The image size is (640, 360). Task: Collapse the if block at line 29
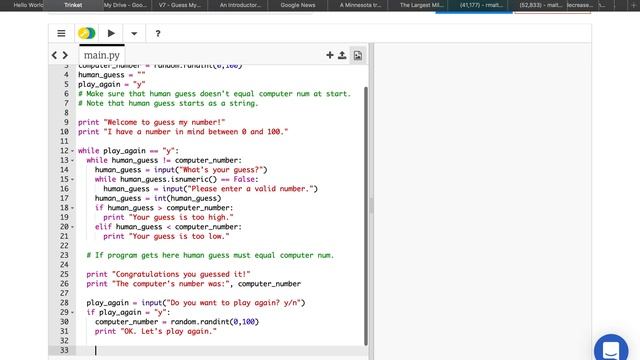[73, 313]
